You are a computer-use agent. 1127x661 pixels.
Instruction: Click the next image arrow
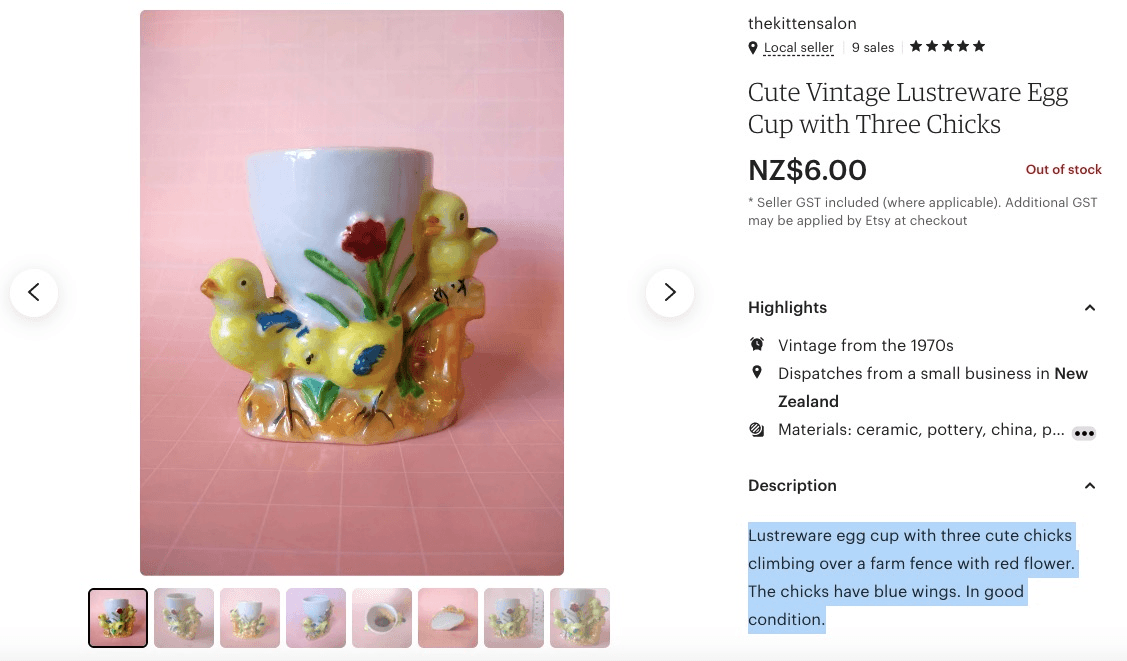click(669, 292)
